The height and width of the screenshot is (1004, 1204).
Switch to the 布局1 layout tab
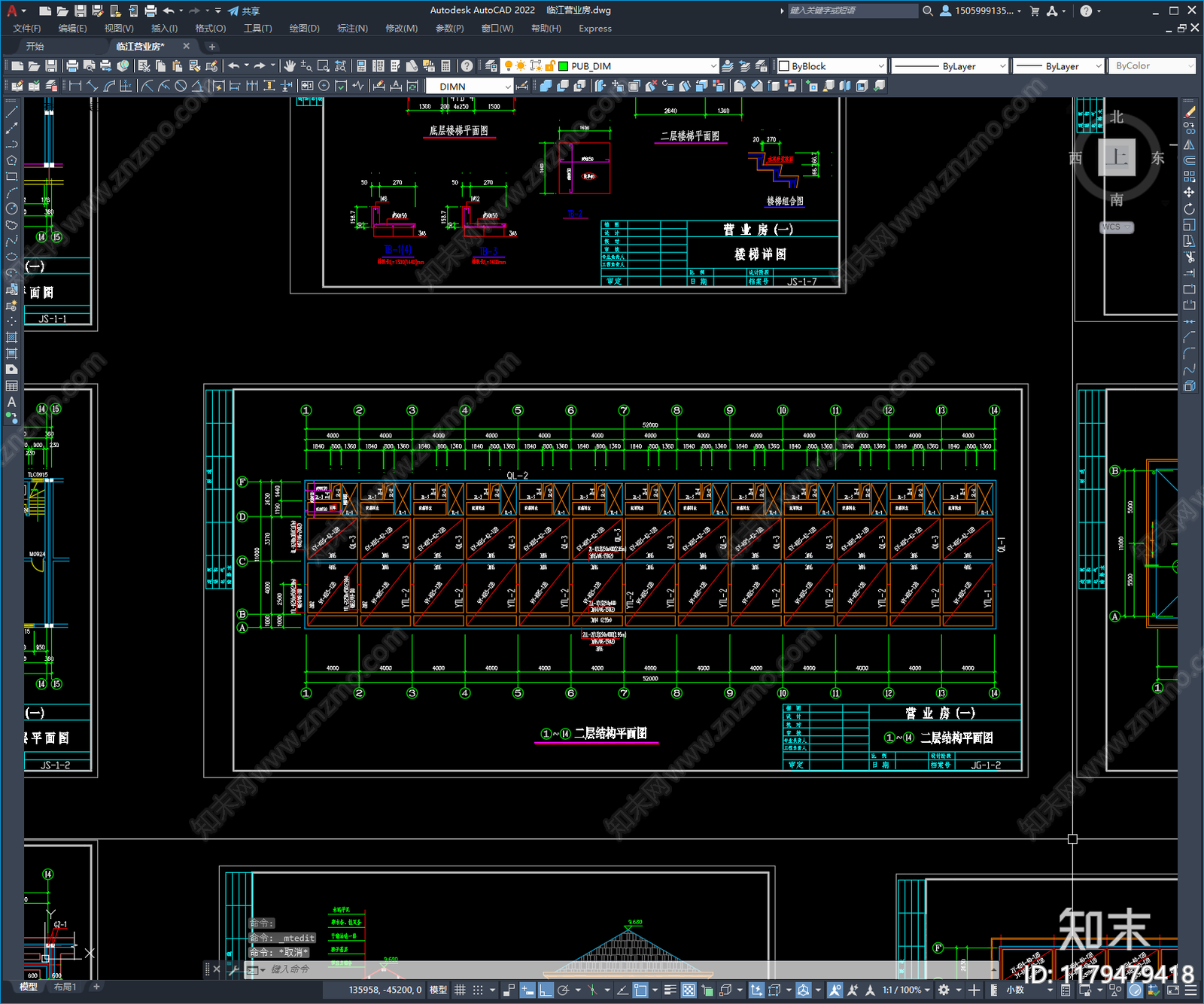point(65,987)
